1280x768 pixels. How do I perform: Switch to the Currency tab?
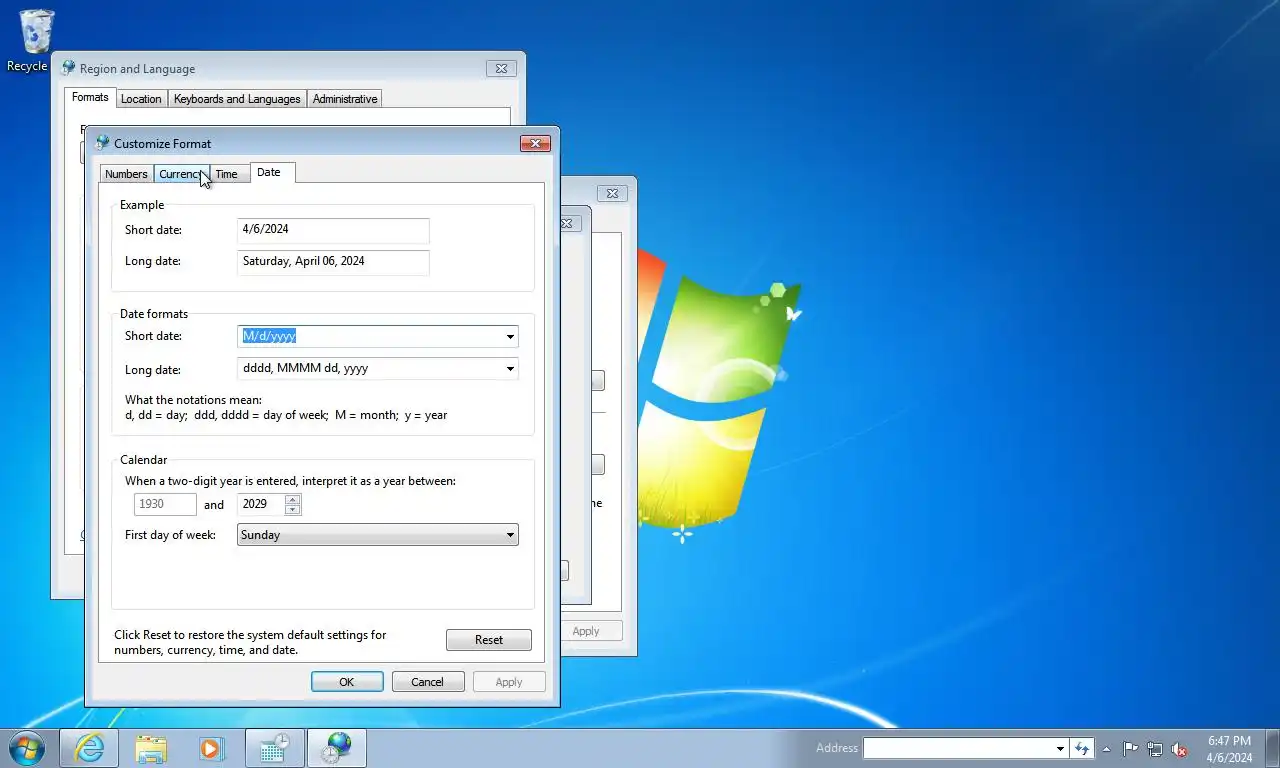[x=181, y=174]
